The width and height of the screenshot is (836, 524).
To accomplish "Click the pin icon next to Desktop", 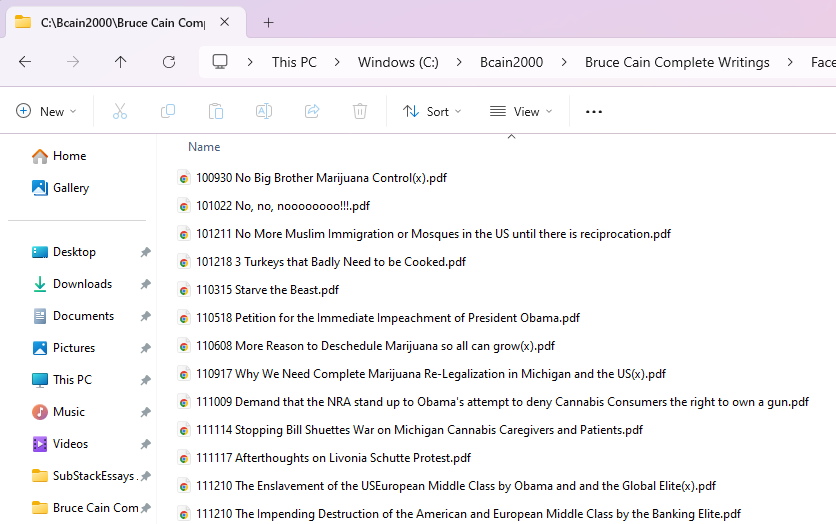I will [x=146, y=252].
